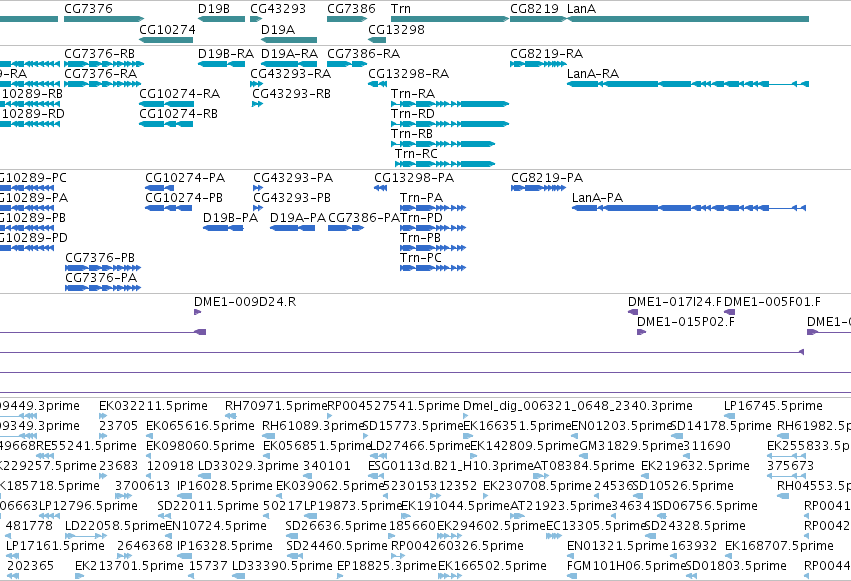851x581 pixels.
Task: Open the CG7376-PB protein label
Action: point(100,258)
